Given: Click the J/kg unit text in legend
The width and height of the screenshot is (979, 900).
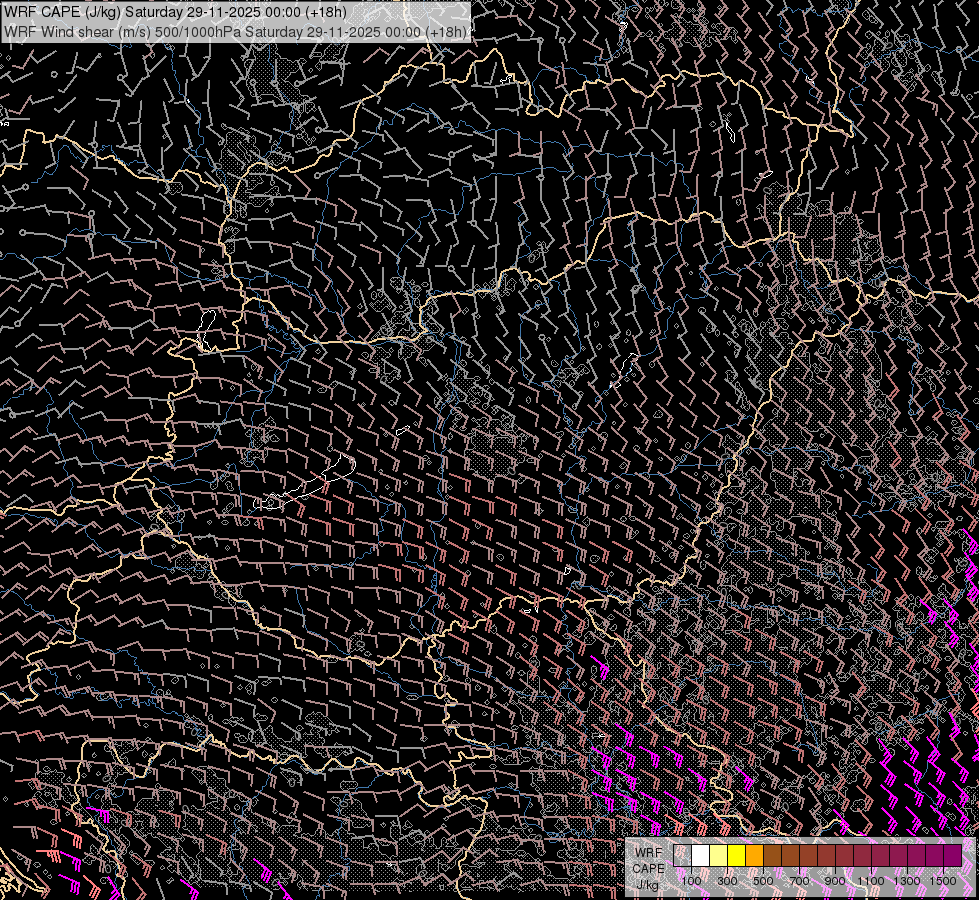Looking at the screenshot, I should point(647,885).
